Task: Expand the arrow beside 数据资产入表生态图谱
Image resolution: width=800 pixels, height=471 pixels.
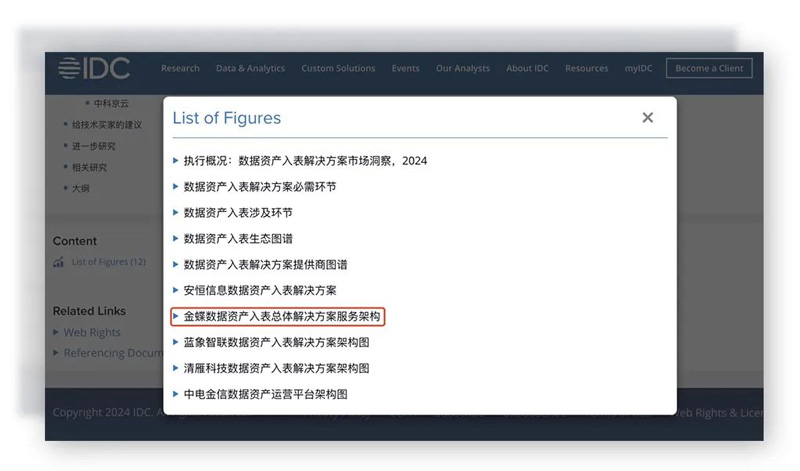Action: coord(177,238)
